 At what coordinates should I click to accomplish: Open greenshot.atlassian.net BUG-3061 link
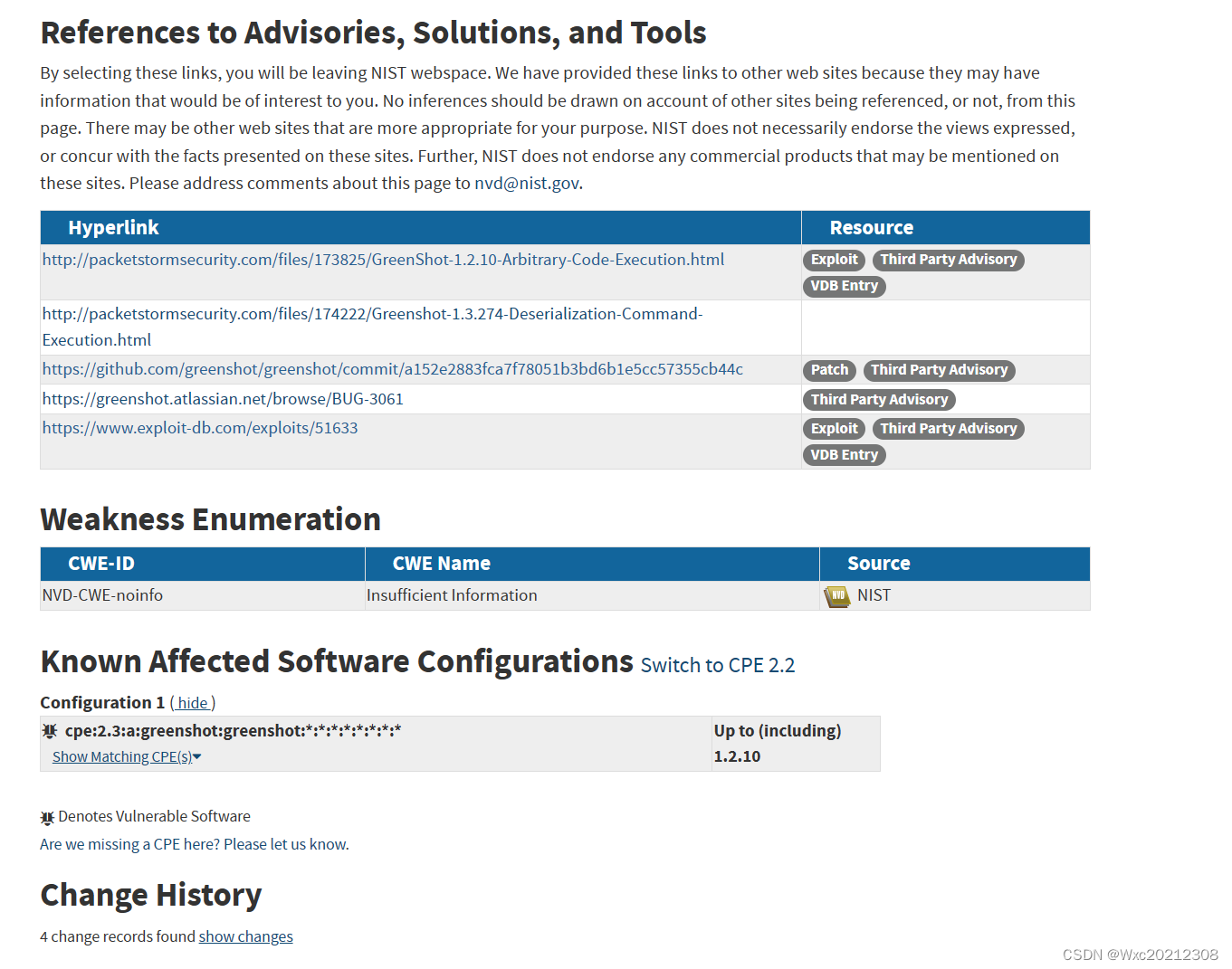[x=223, y=399]
